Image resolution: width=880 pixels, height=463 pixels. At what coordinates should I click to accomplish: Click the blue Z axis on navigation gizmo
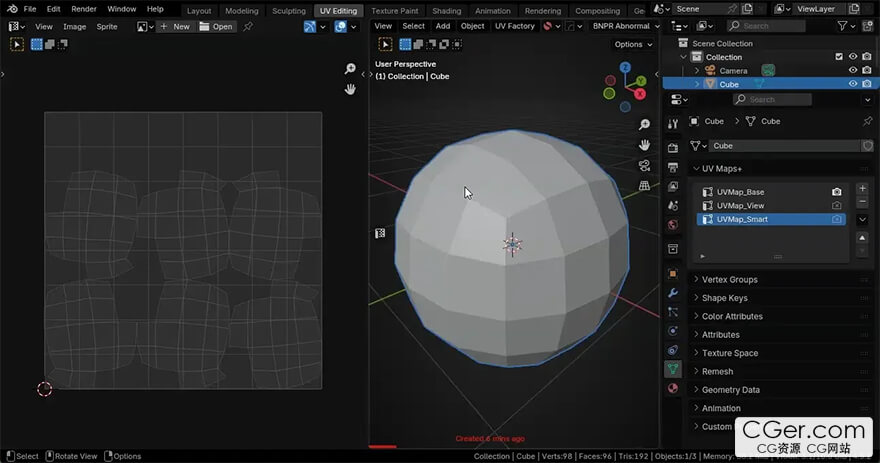tap(624, 68)
